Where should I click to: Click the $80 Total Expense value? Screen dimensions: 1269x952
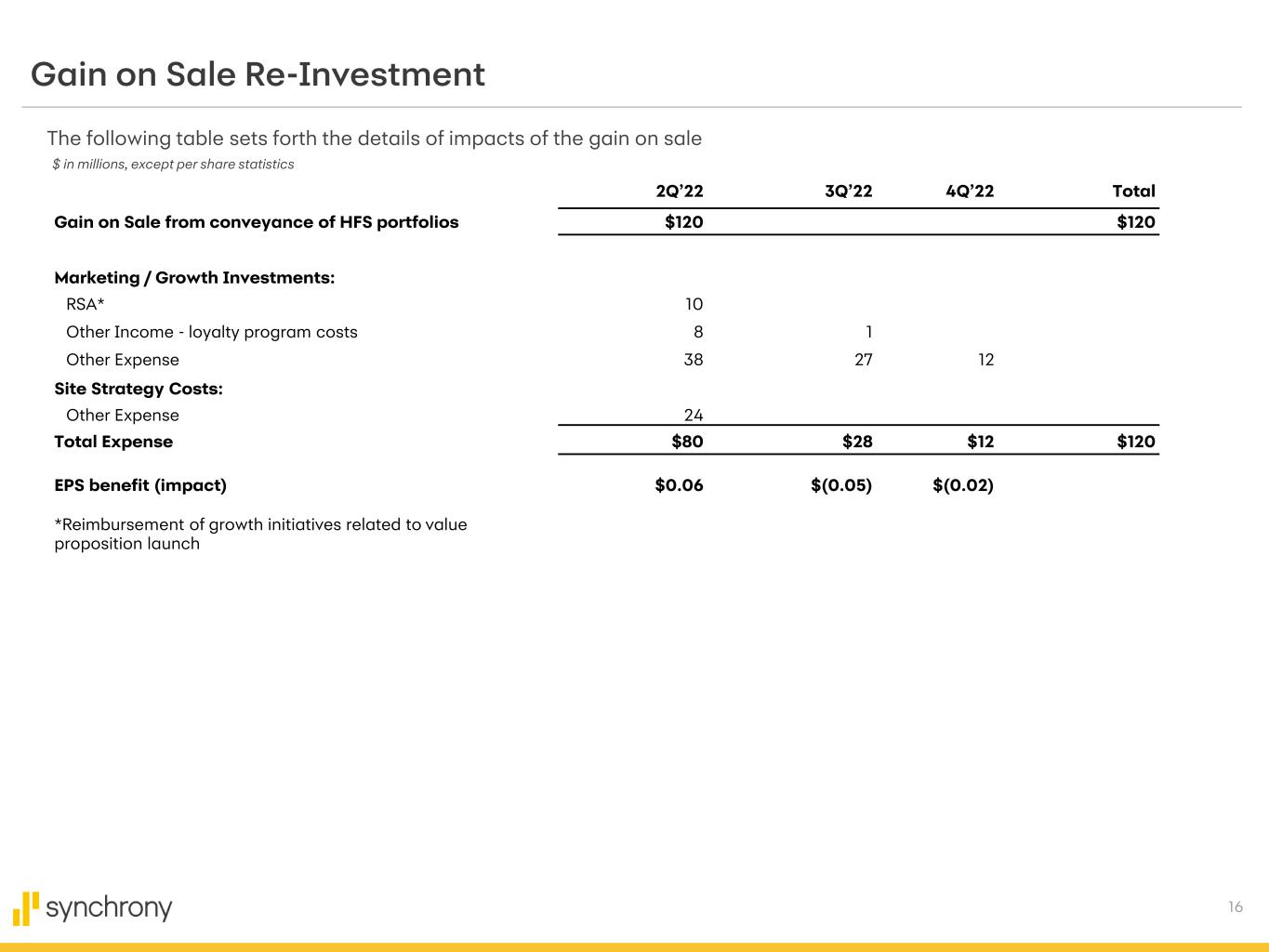(x=687, y=442)
